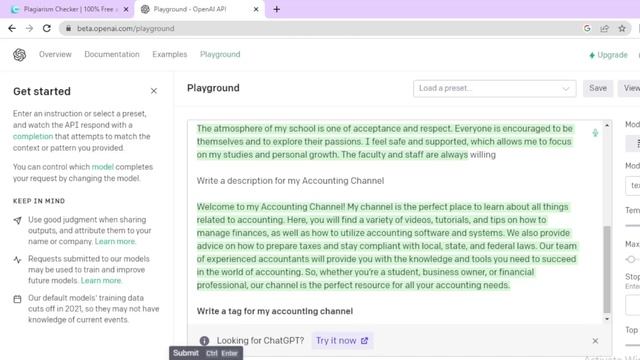This screenshot has width=640, height=360.
Task: Click the info icon in ChatGPT banner
Action: coord(204,341)
